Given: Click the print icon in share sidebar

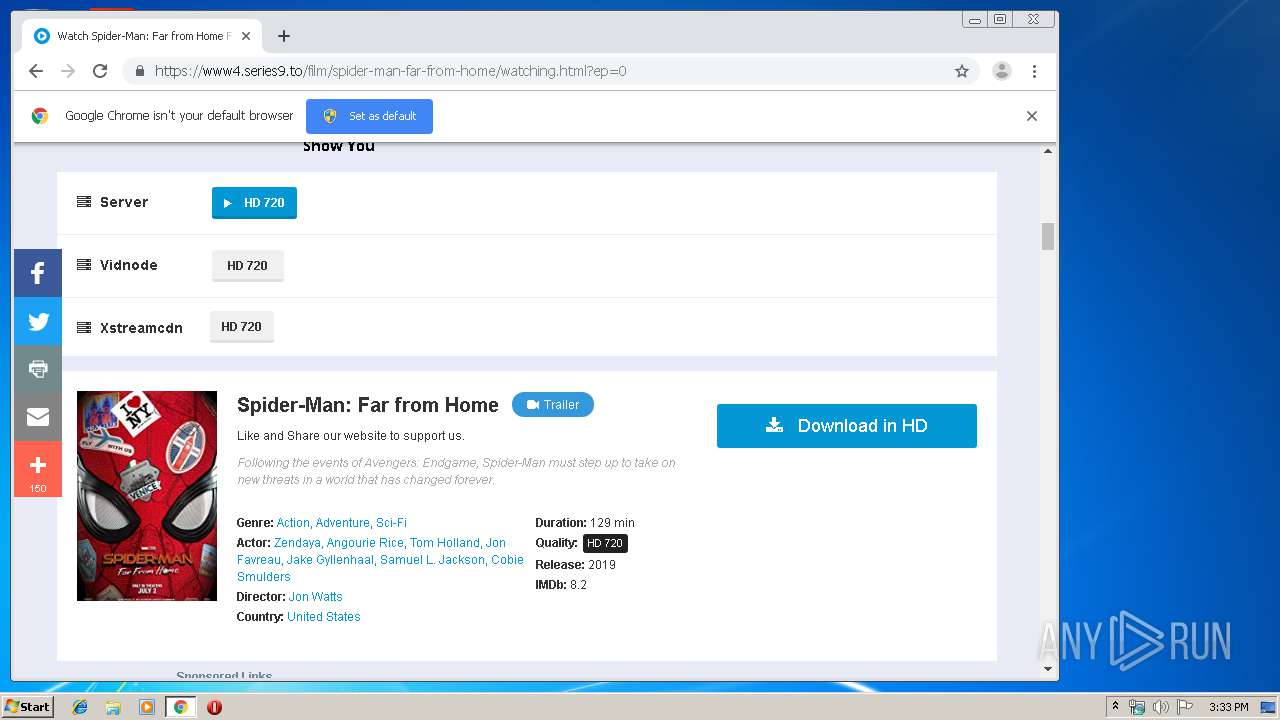Looking at the screenshot, I should pyautogui.click(x=38, y=369).
